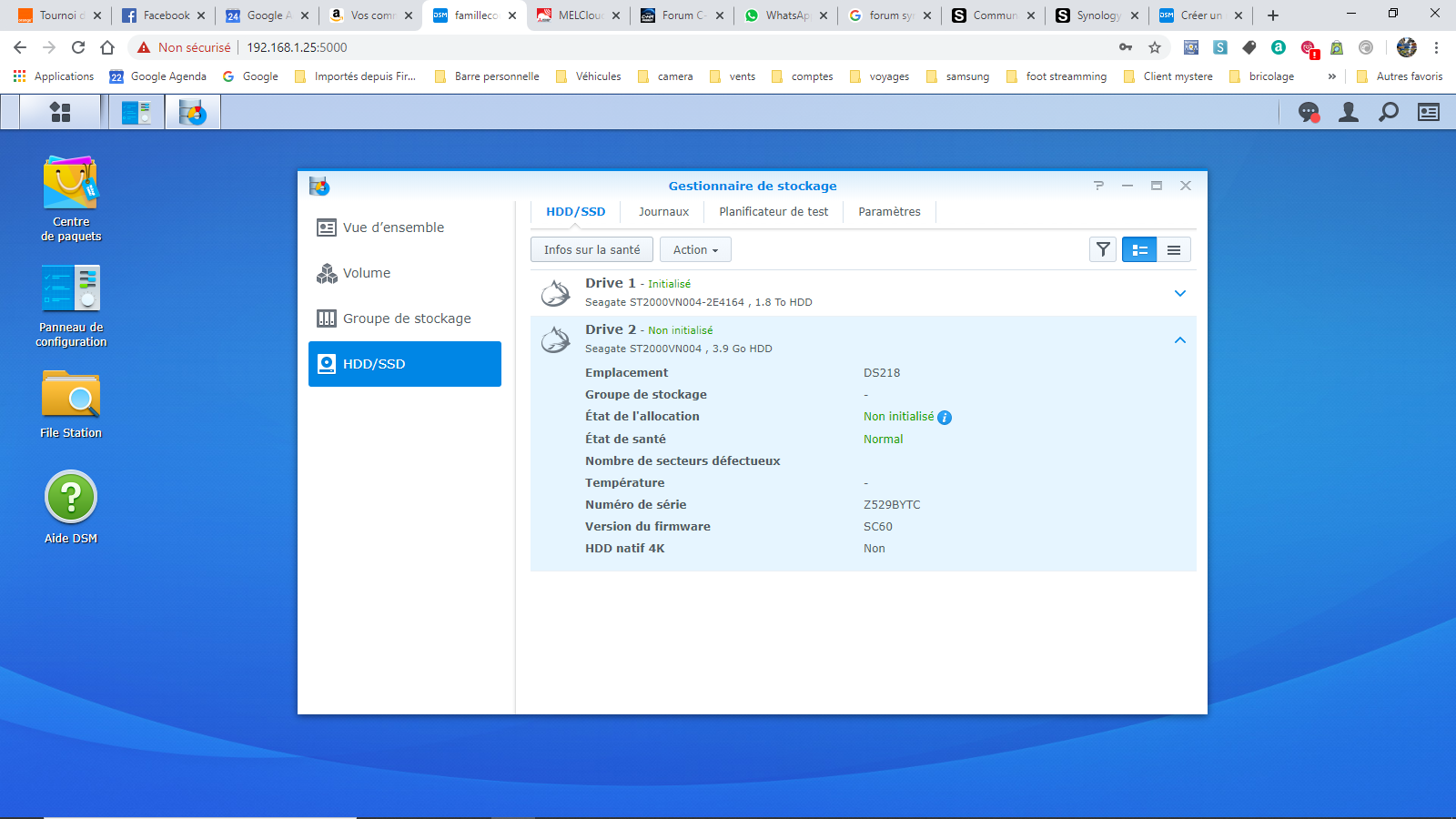This screenshot has height=819, width=1456.
Task: Click the saved password key icon
Action: 1126,47
